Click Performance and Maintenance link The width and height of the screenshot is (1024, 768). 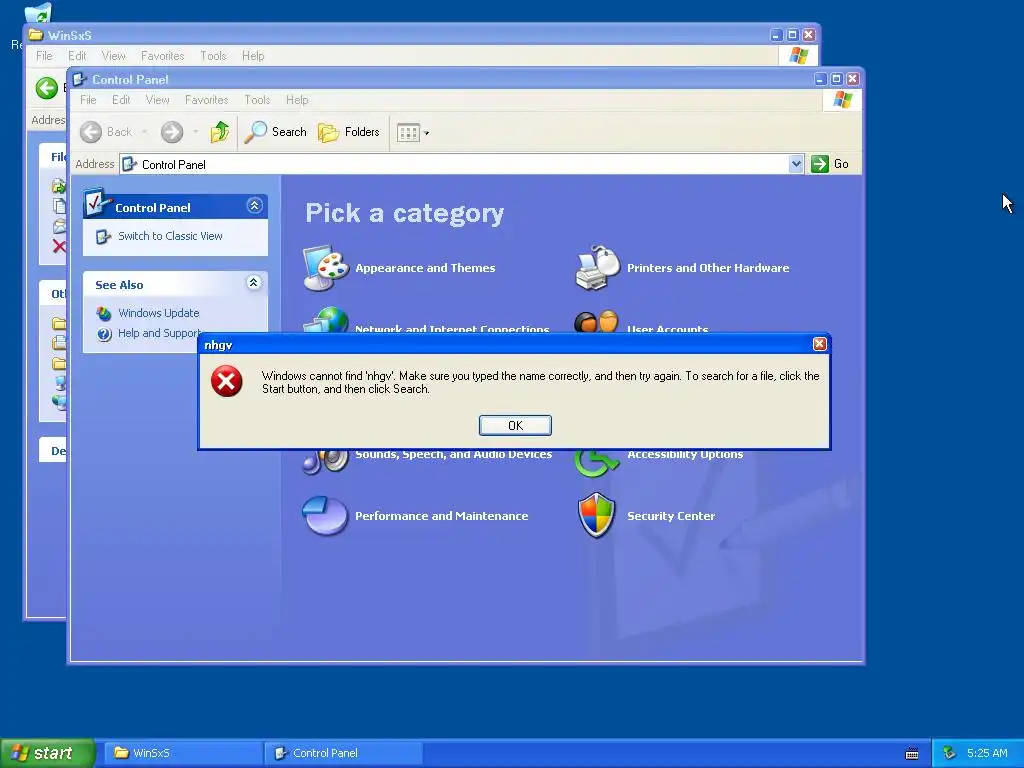(x=441, y=516)
